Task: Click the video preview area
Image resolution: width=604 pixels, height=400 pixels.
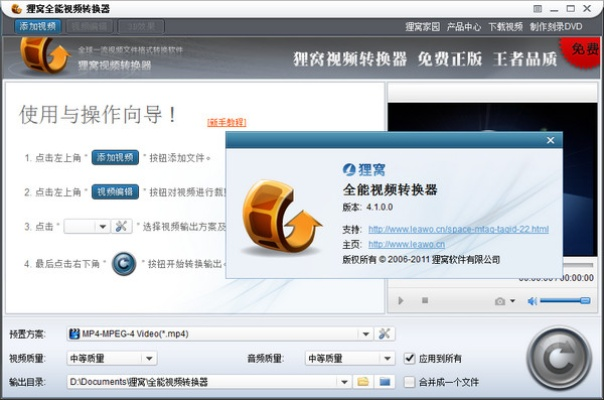Action: pyautogui.click(x=492, y=179)
